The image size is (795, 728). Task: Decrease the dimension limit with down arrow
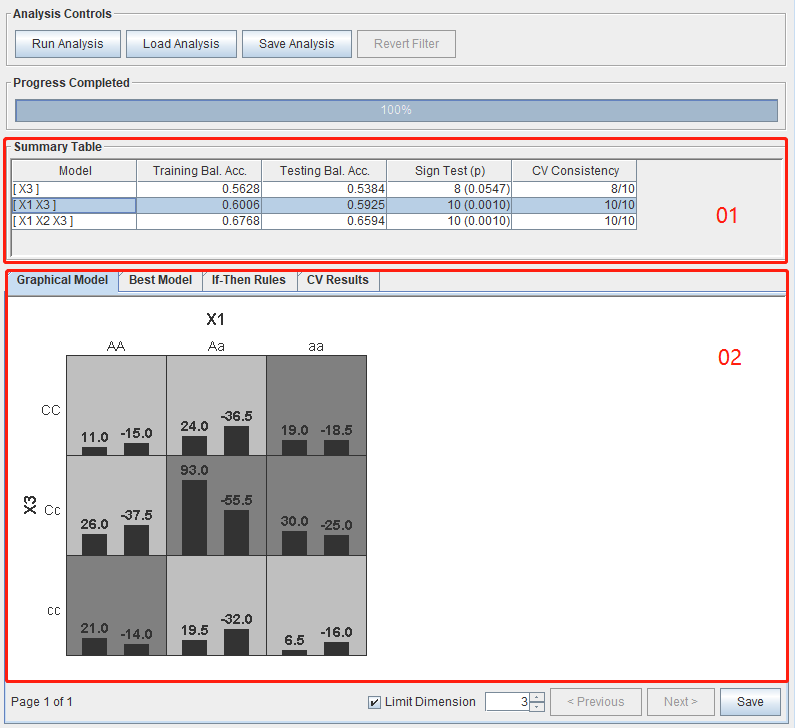(x=537, y=707)
